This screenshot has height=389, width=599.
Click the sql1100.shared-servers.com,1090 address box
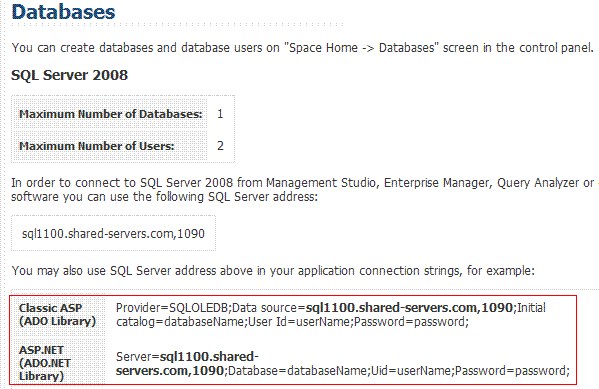tap(113, 233)
